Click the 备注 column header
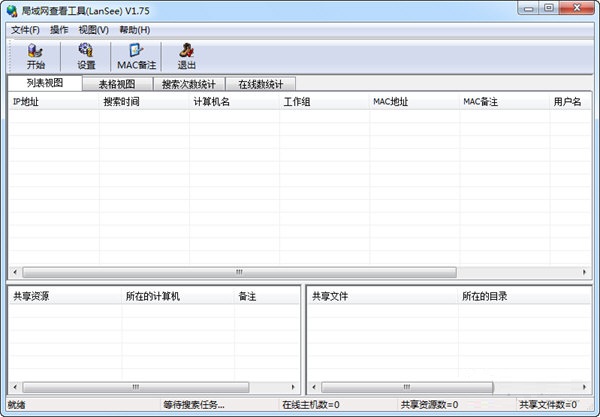The height and width of the screenshot is (417, 600). point(267,296)
